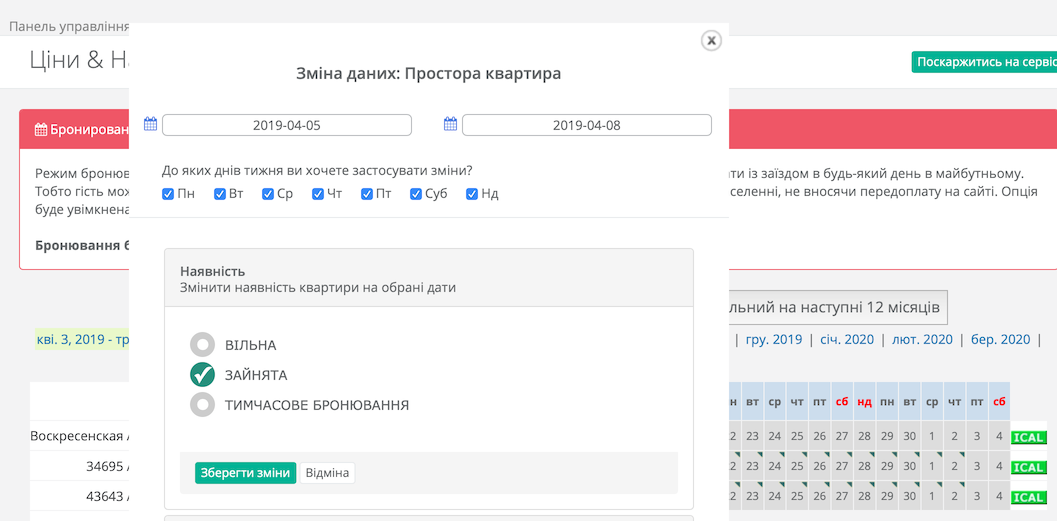
Task: Open the гру. 2019 month link
Action: pyautogui.click(x=774, y=339)
